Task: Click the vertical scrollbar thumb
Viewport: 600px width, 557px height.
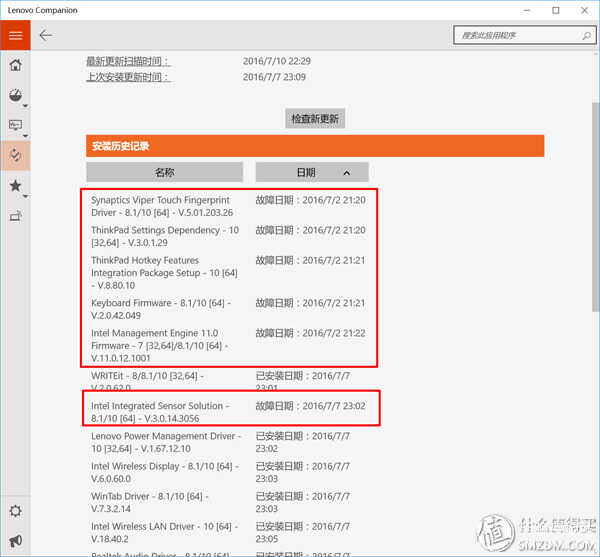Action: pos(595,207)
